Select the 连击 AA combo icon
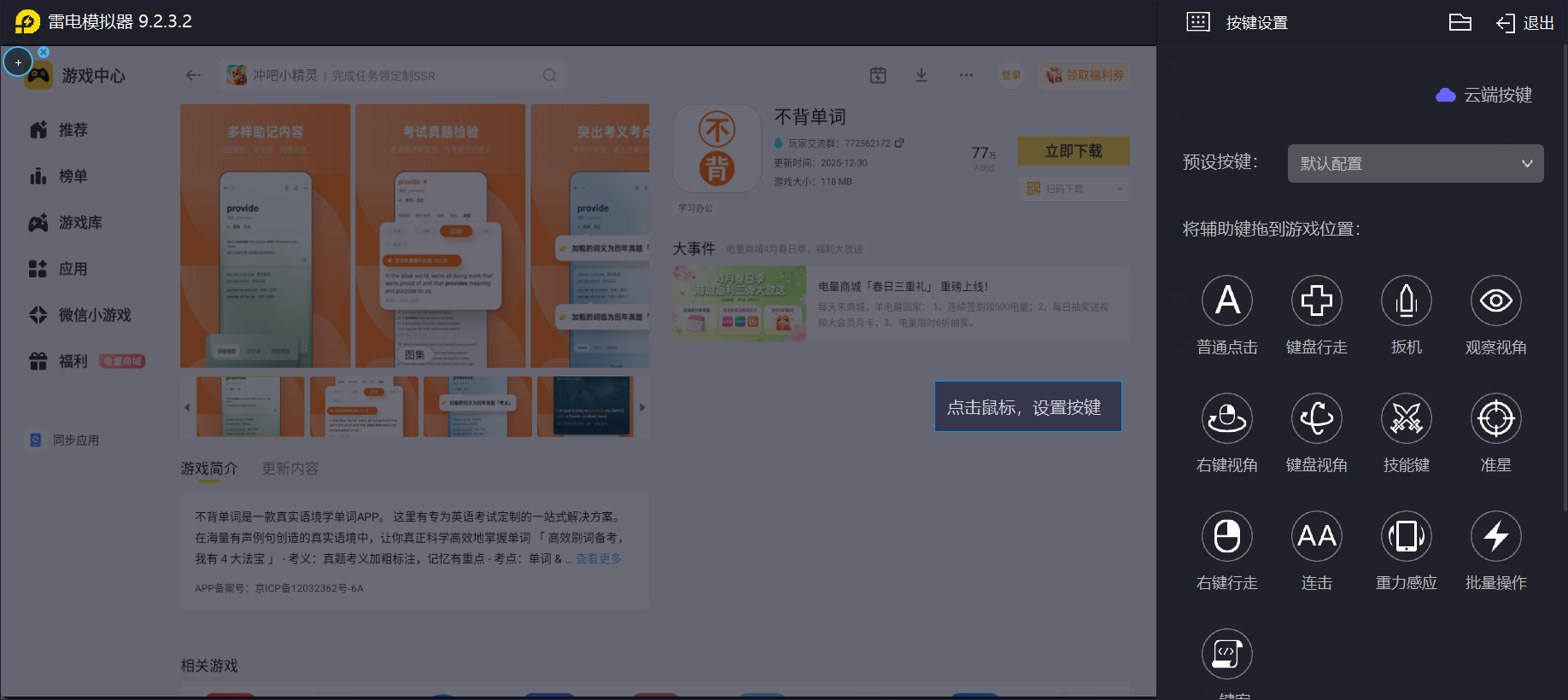Screen dimensions: 1568x700 coord(1317,536)
